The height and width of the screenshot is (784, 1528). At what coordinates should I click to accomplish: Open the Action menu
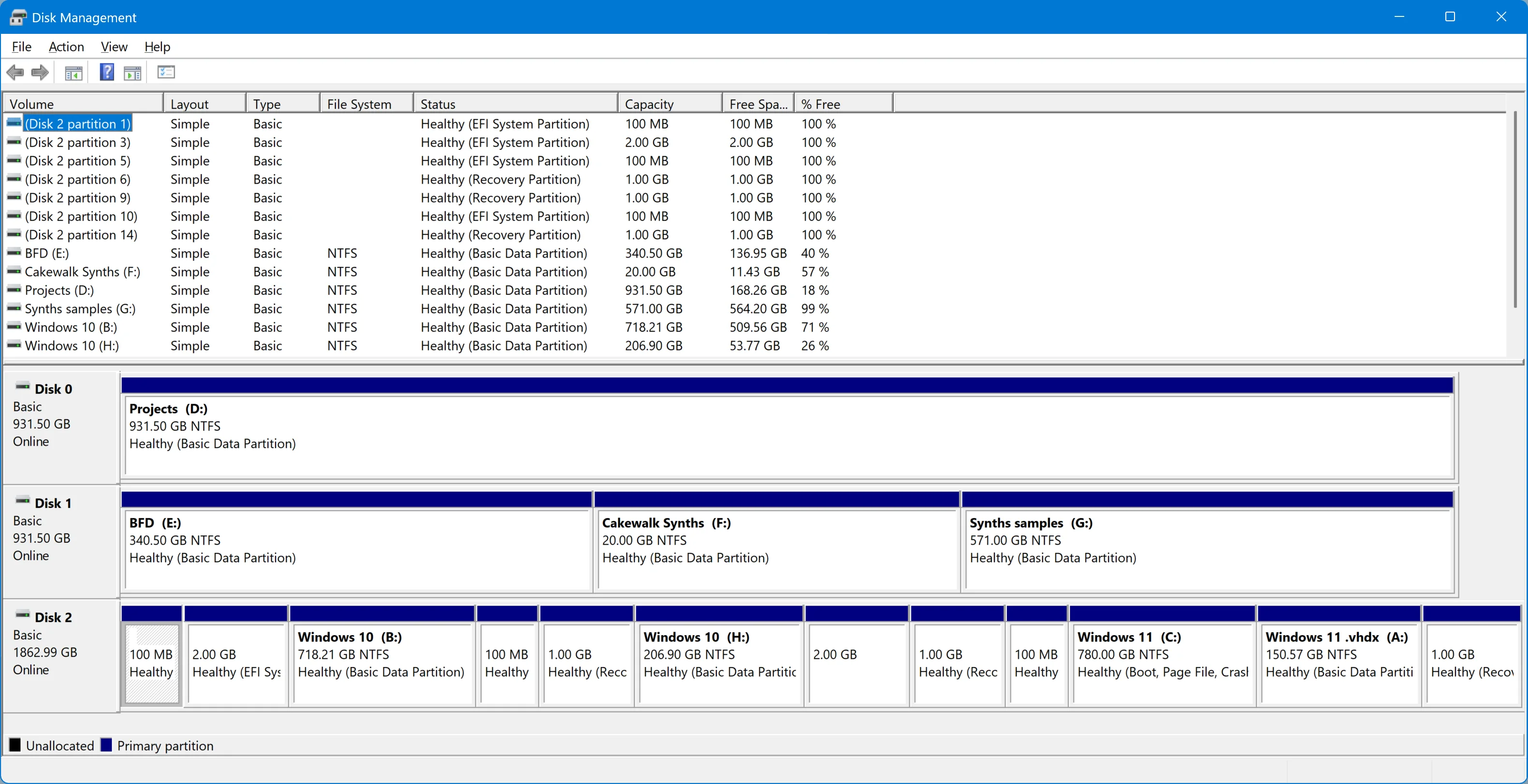coord(66,46)
